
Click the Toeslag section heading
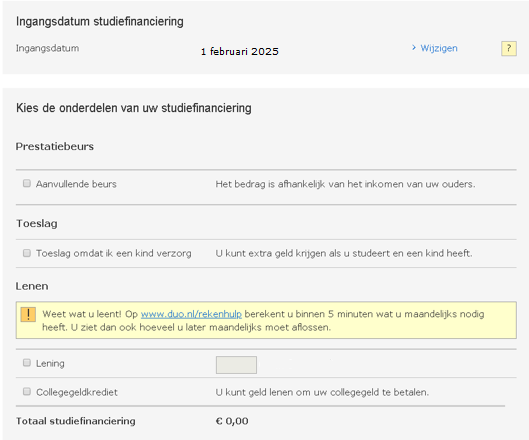pyautogui.click(x=37, y=224)
